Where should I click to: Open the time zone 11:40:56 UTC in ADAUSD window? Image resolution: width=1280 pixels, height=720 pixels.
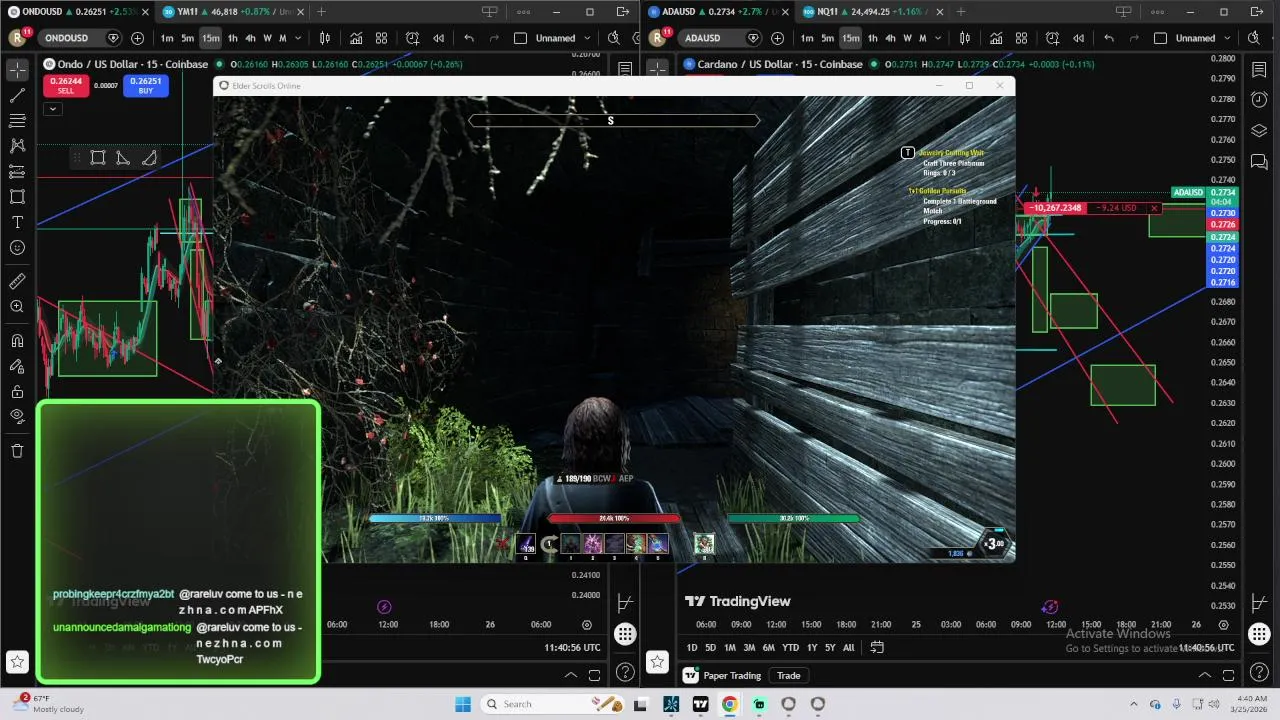click(x=1206, y=648)
